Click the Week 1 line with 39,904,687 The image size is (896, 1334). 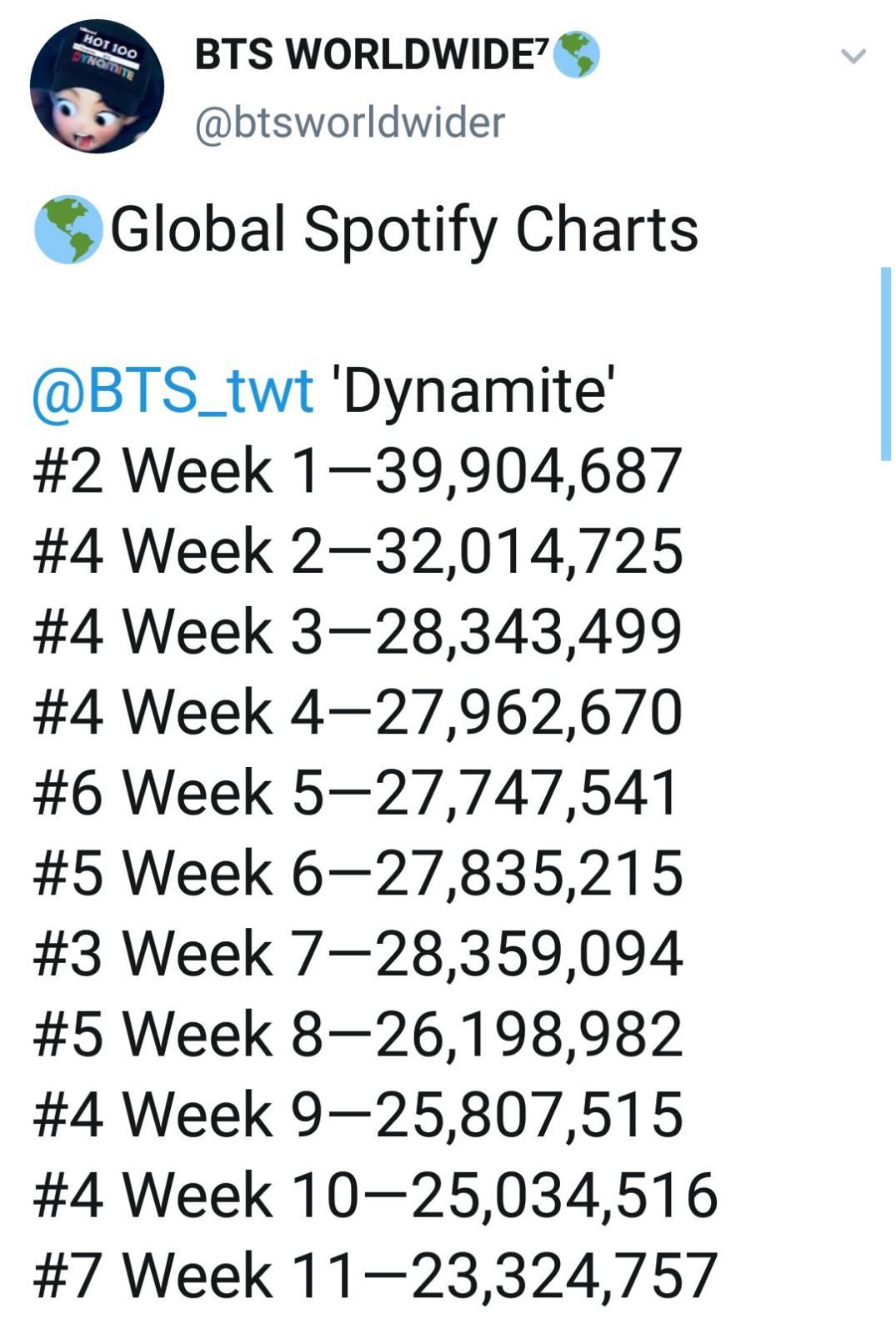(358, 470)
